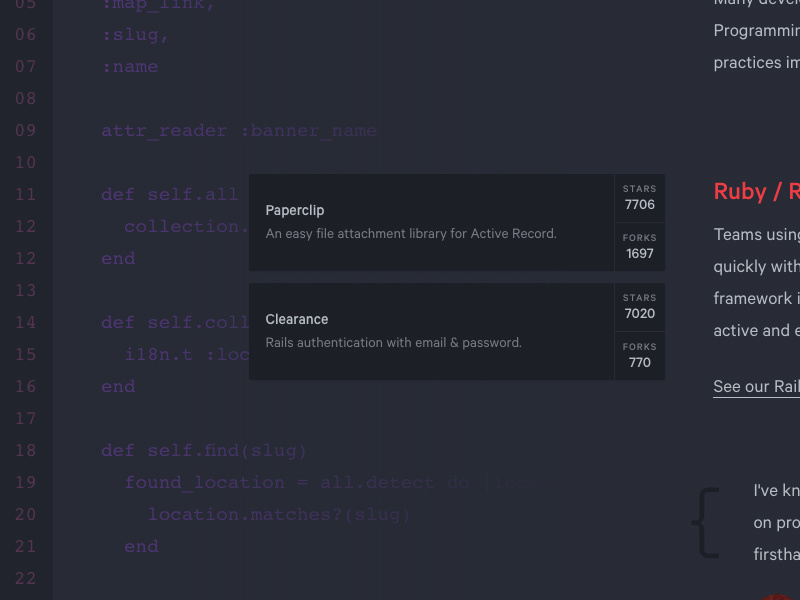Image resolution: width=800 pixels, height=600 pixels.
Task: Click the curly brace quote ornament
Action: click(706, 521)
